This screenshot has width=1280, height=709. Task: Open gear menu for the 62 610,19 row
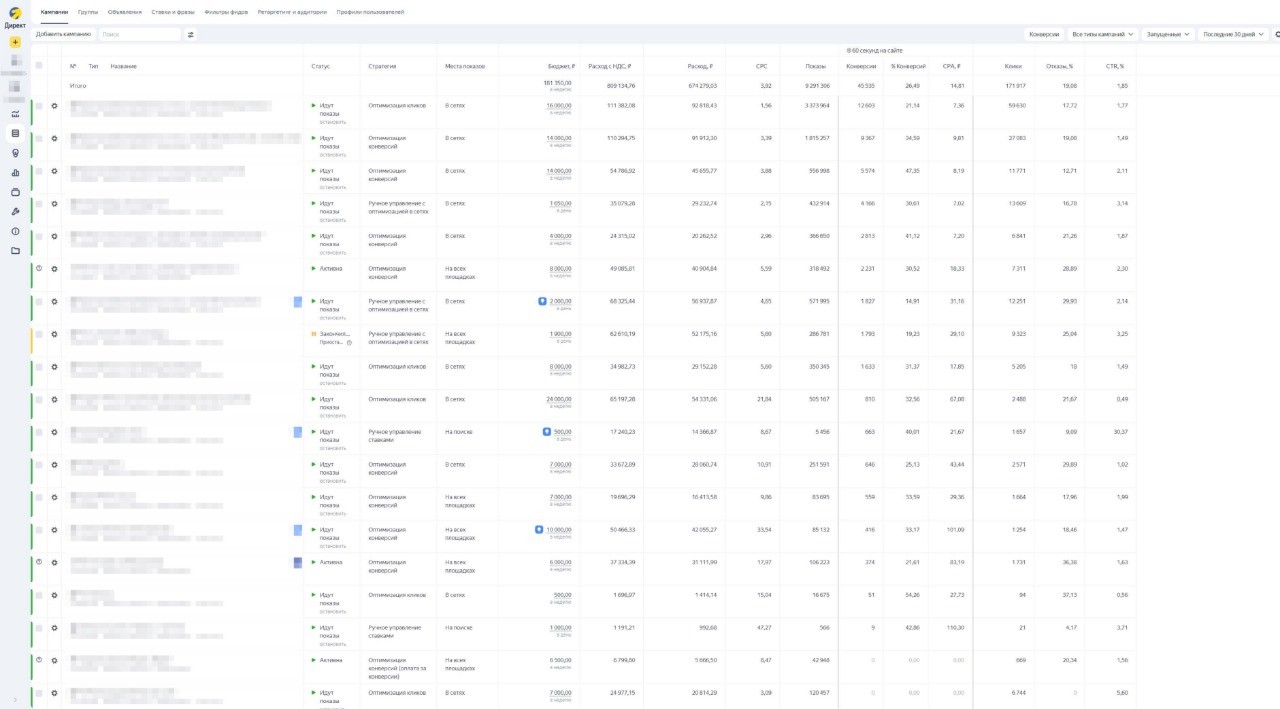(x=55, y=334)
